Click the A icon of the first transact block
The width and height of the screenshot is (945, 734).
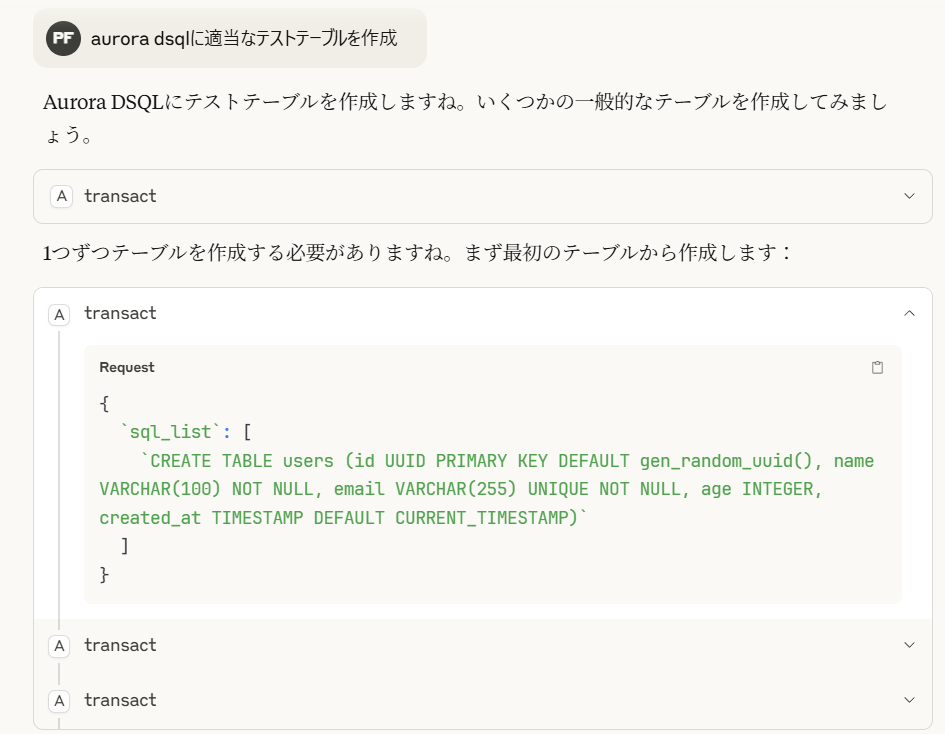tap(61, 196)
